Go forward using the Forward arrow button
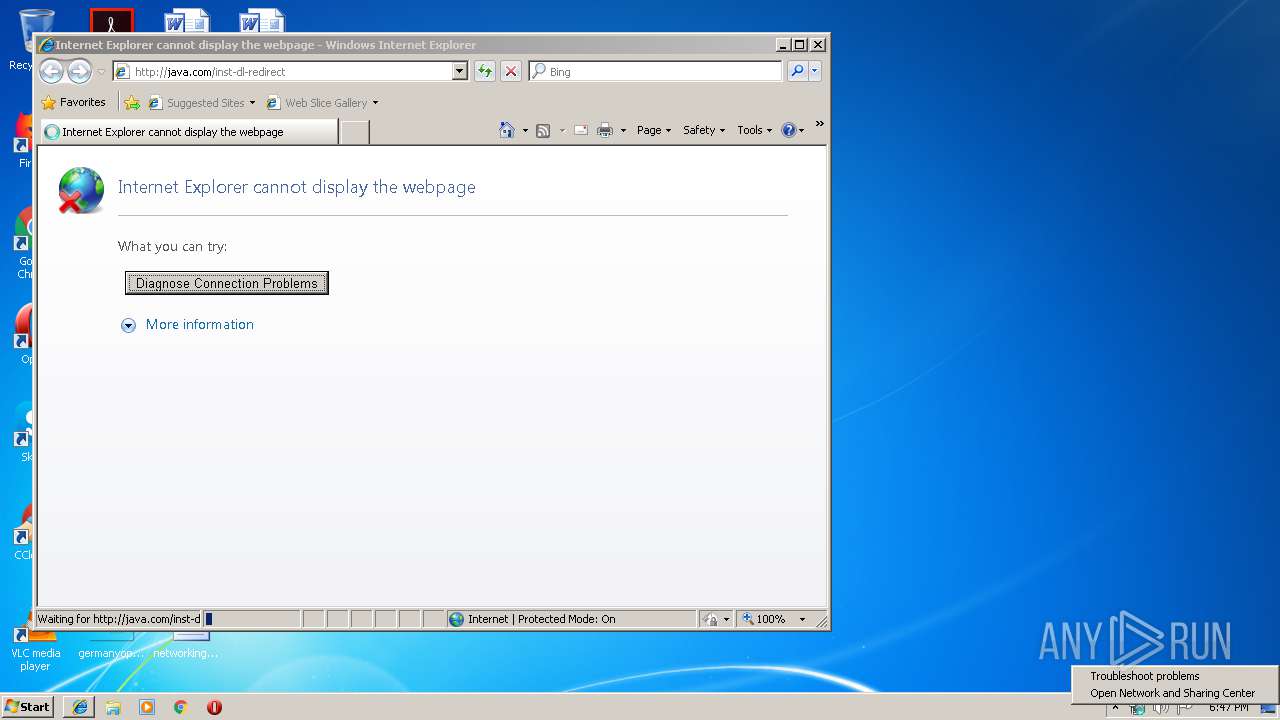Screen dimensions: 1280x720 [x=78, y=71]
